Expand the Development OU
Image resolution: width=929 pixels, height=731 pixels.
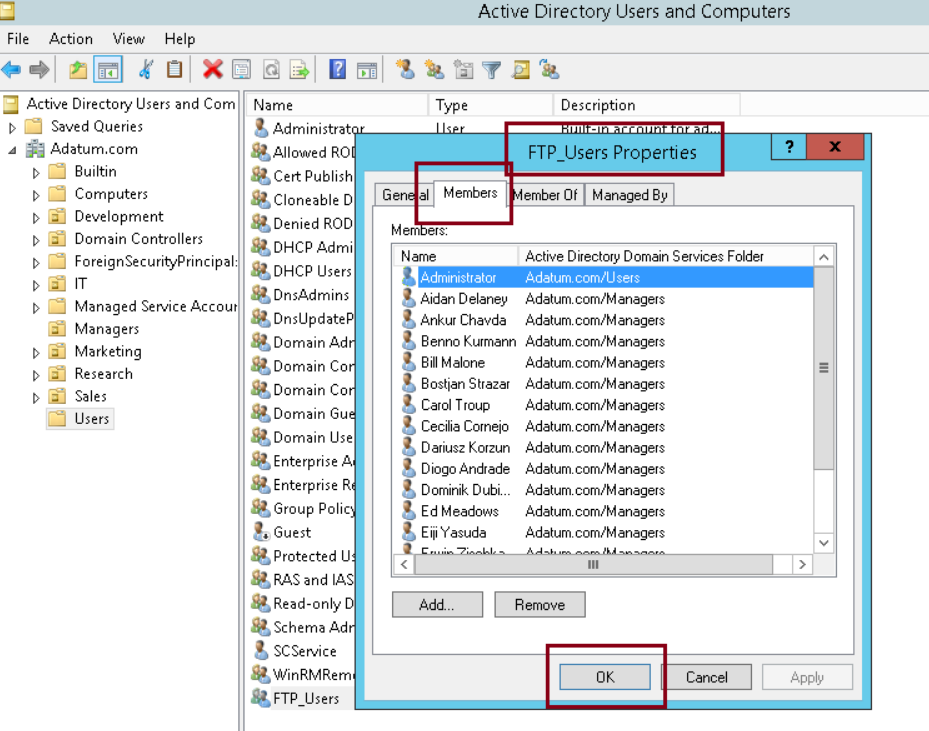point(36,217)
